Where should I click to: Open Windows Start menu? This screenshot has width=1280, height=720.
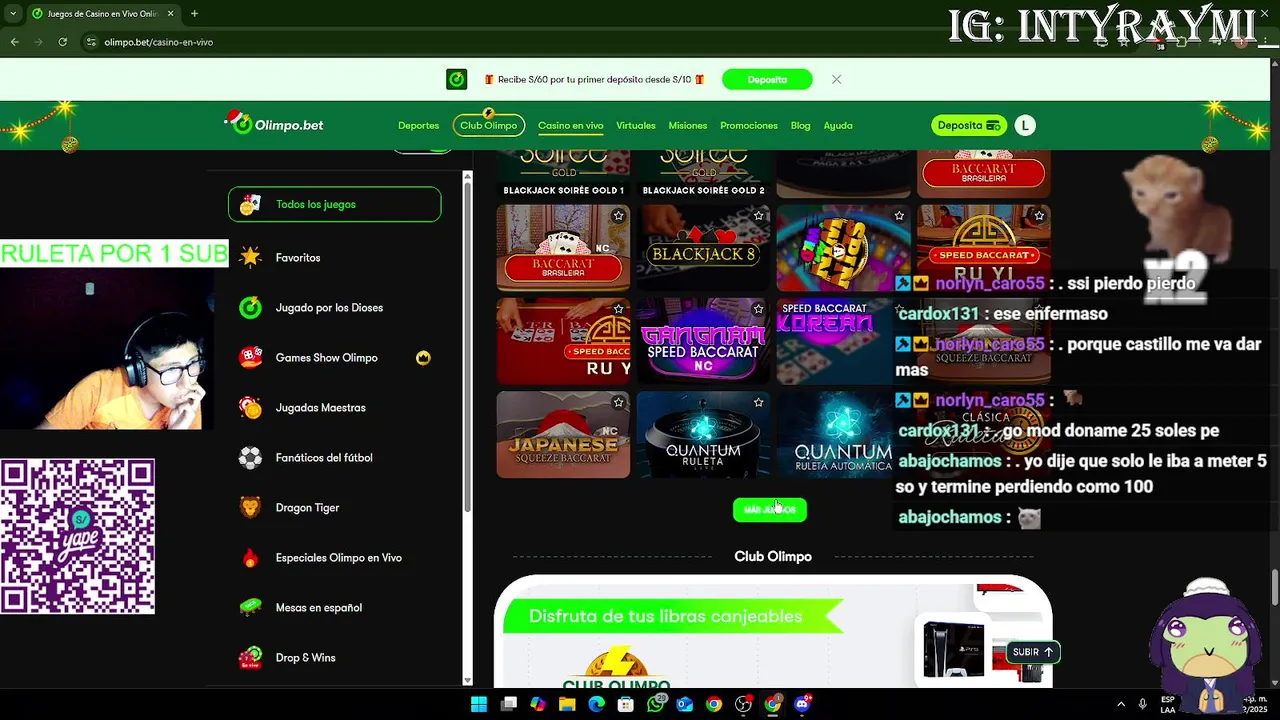click(x=479, y=704)
